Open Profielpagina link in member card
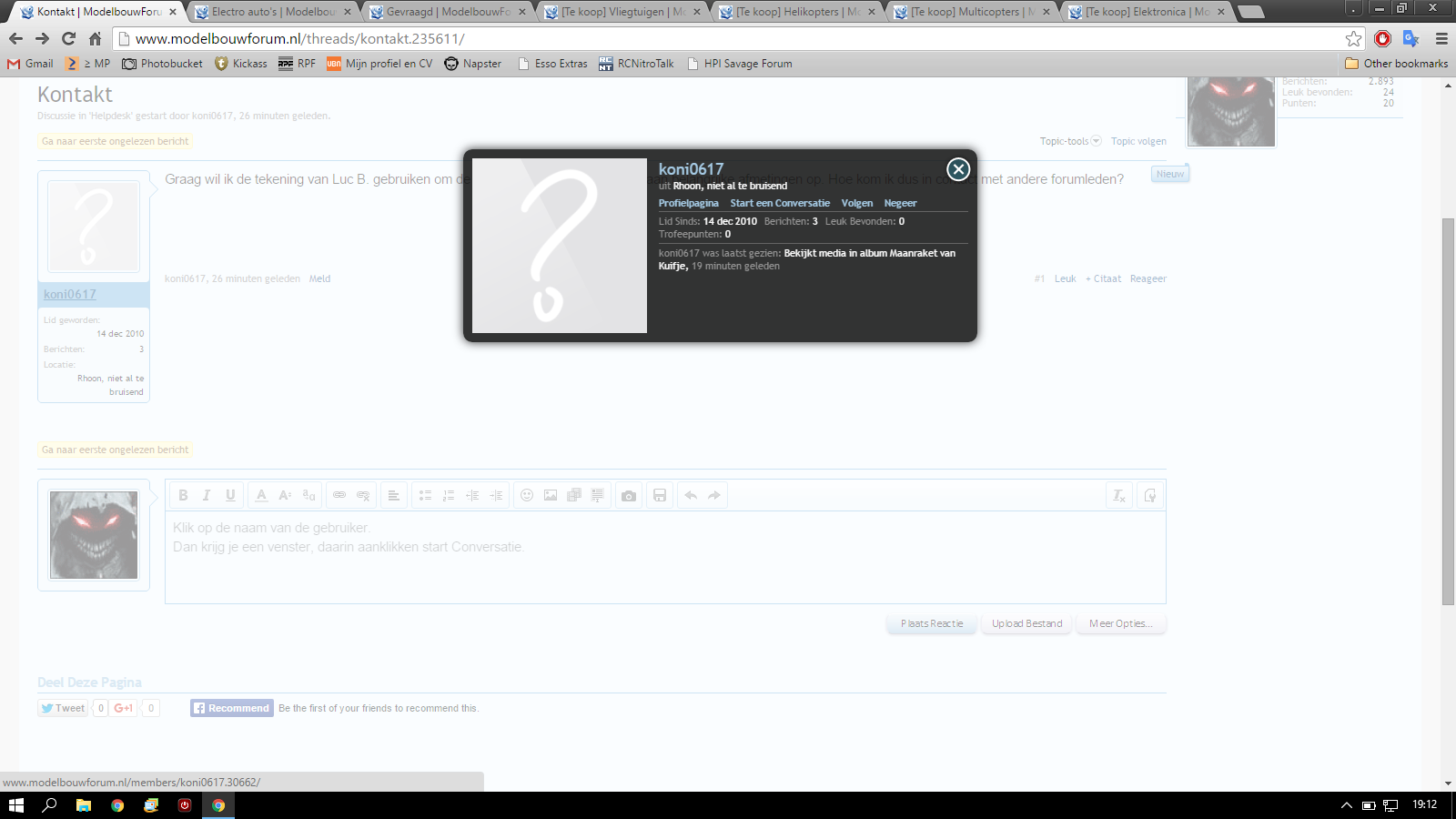 (688, 203)
